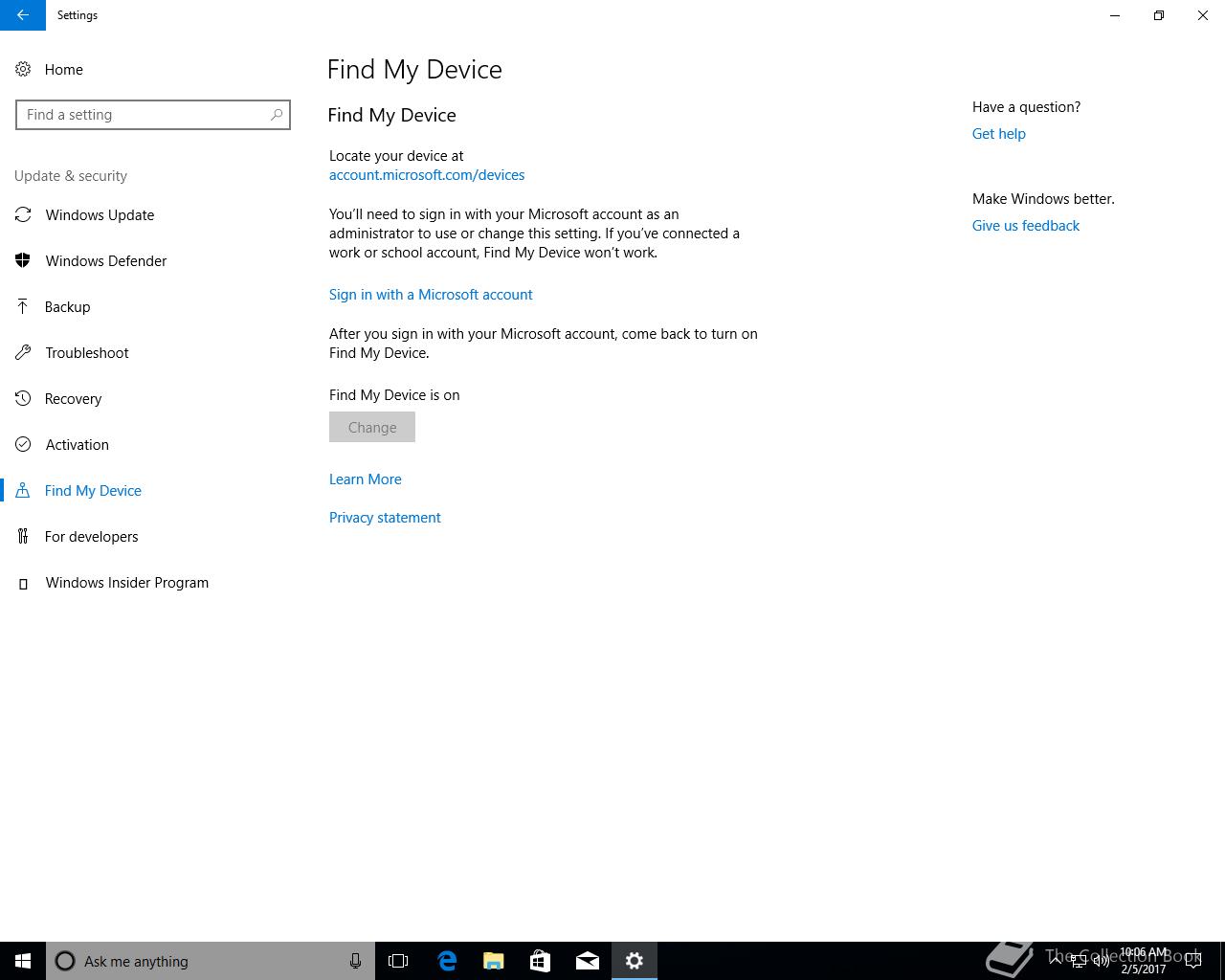The width and height of the screenshot is (1225, 980).
Task: Click the Get help link
Action: pos(999,134)
